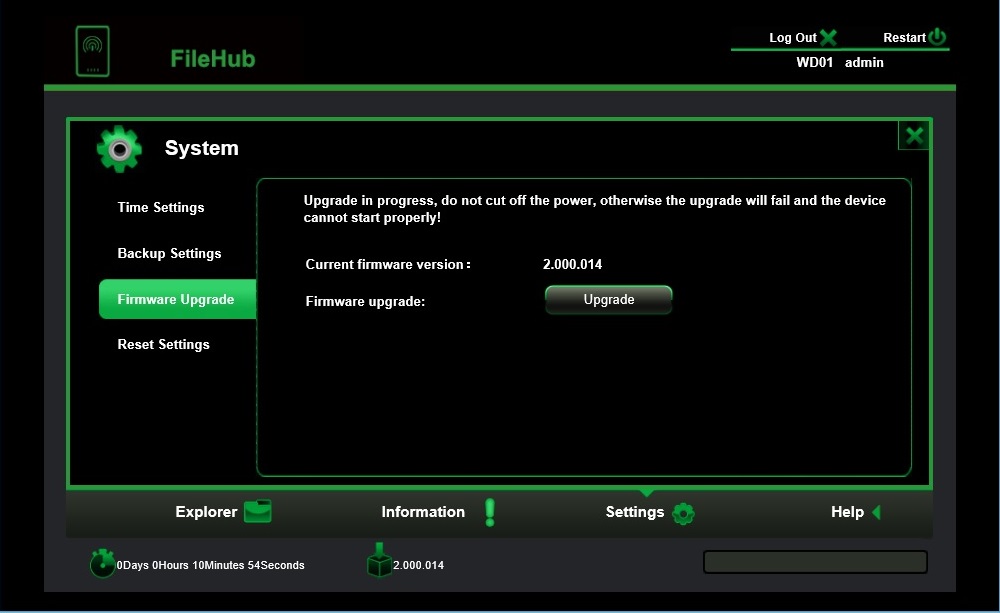Click the FileHub title text

pyautogui.click(x=213, y=59)
